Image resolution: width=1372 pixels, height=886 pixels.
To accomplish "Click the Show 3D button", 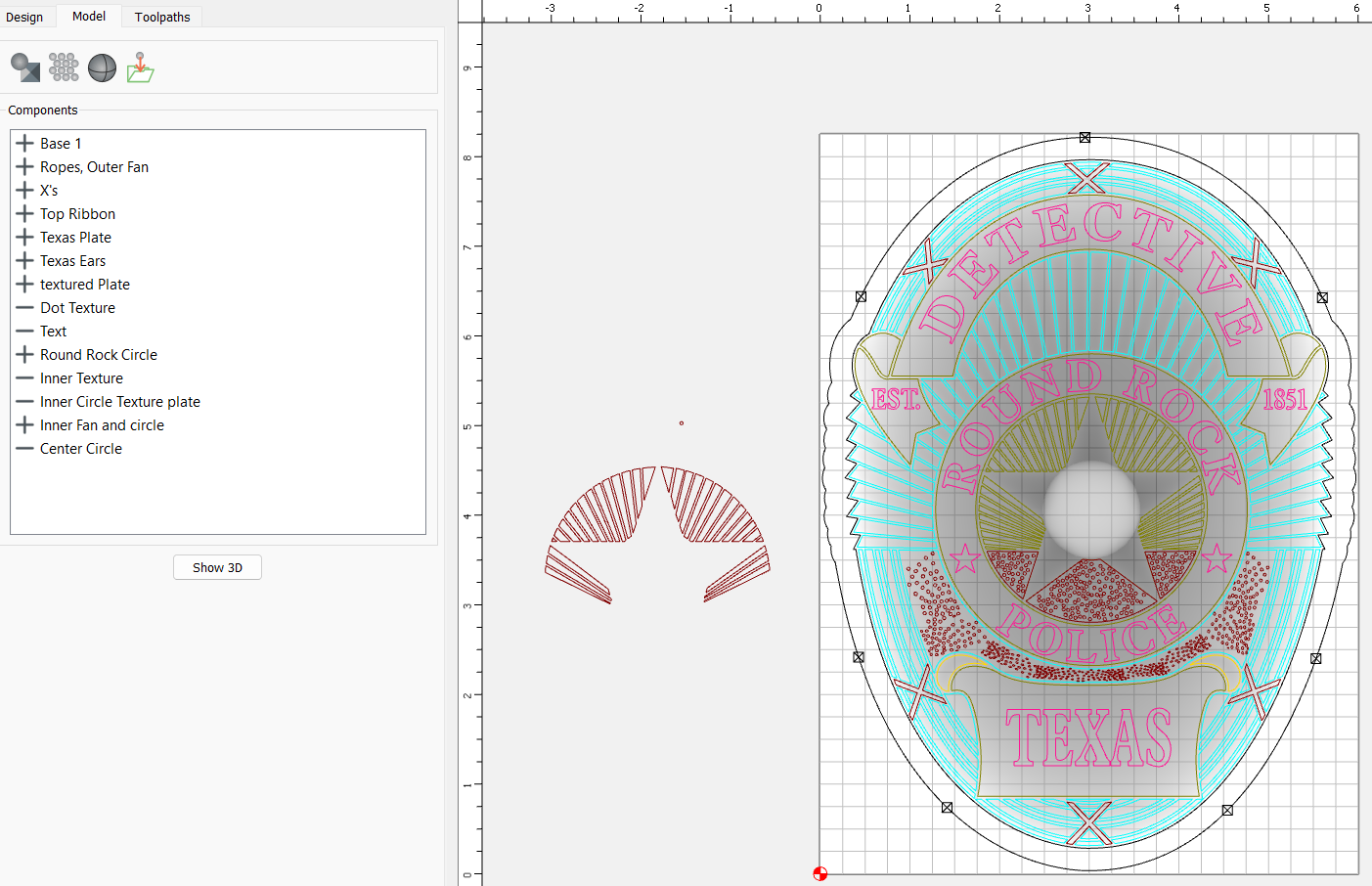I will tap(217, 567).
